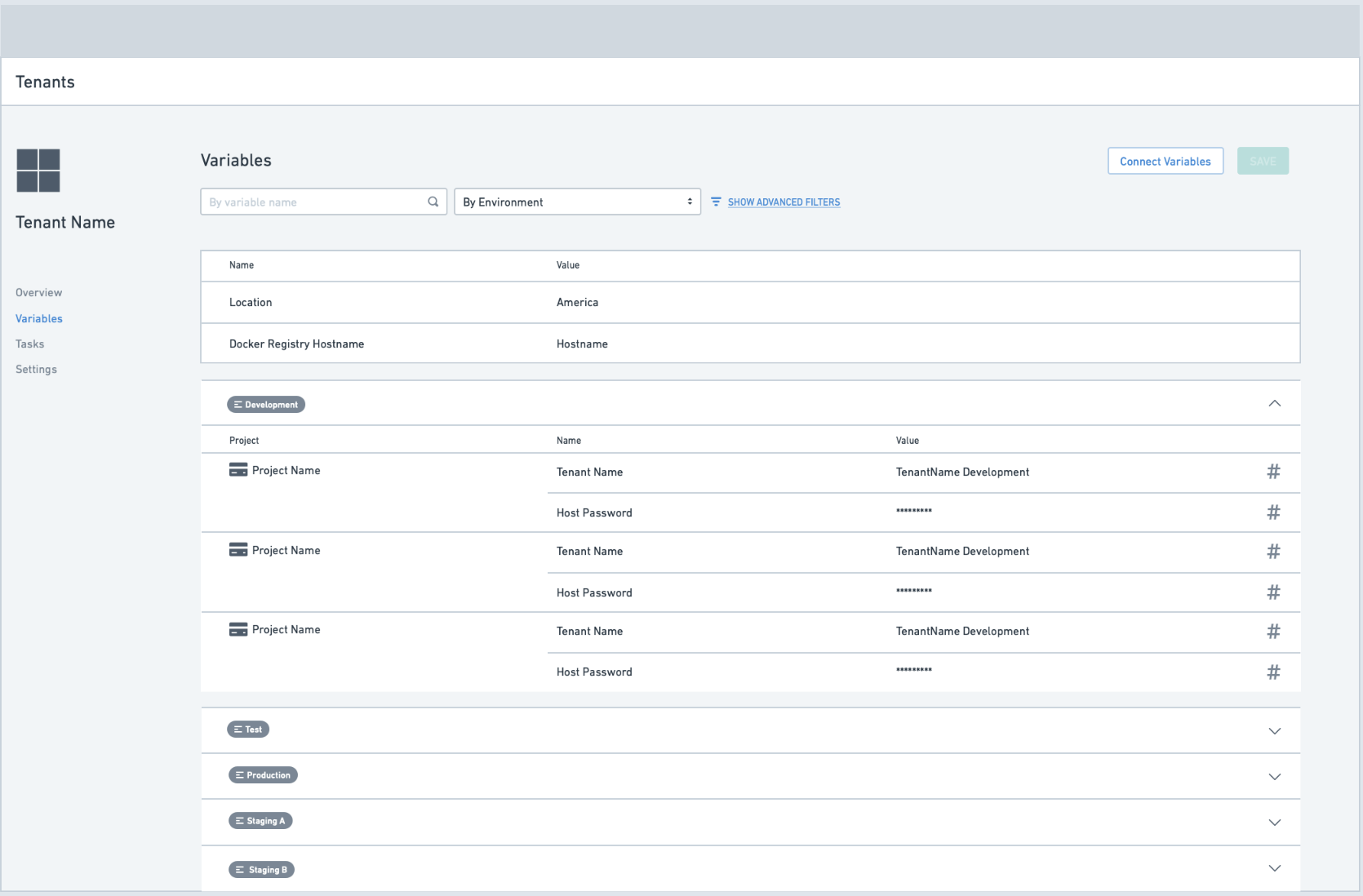
Task: Click hash icon for first Host Password row
Action: [1273, 512]
